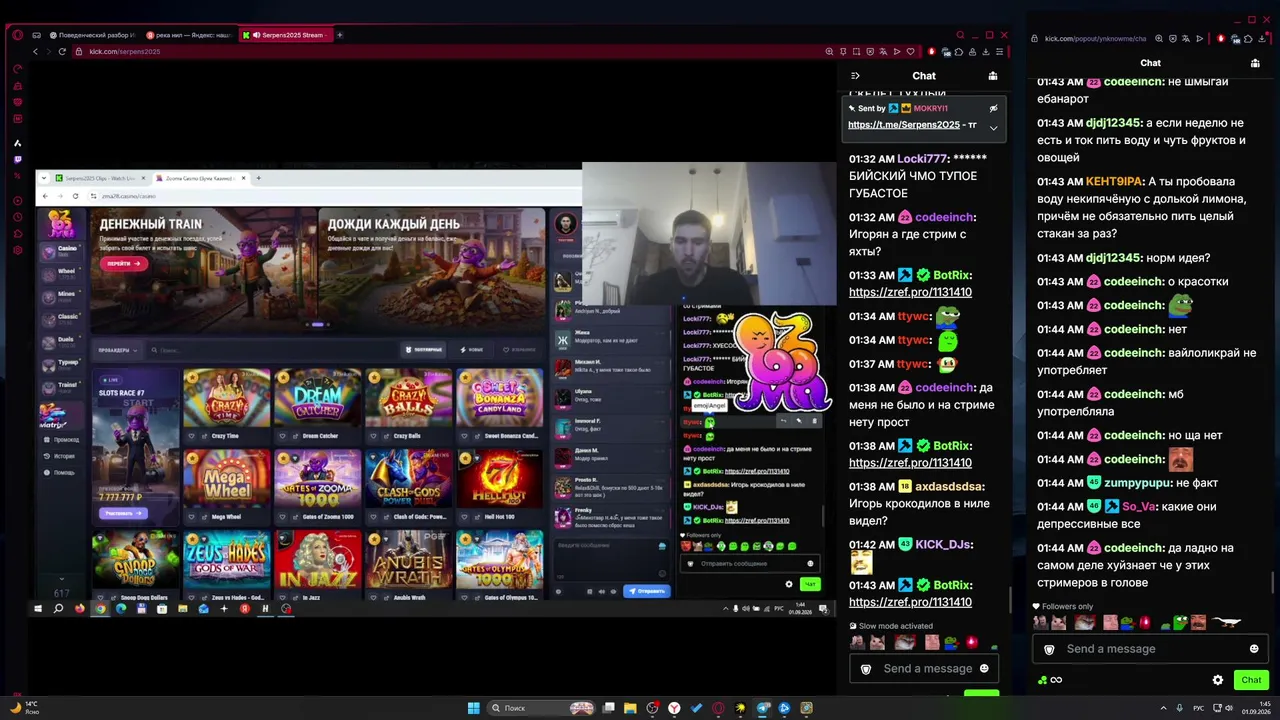Open the pinned t.me/Serpens2025 link
Image resolution: width=1280 pixels, height=720 pixels.
[x=904, y=125]
